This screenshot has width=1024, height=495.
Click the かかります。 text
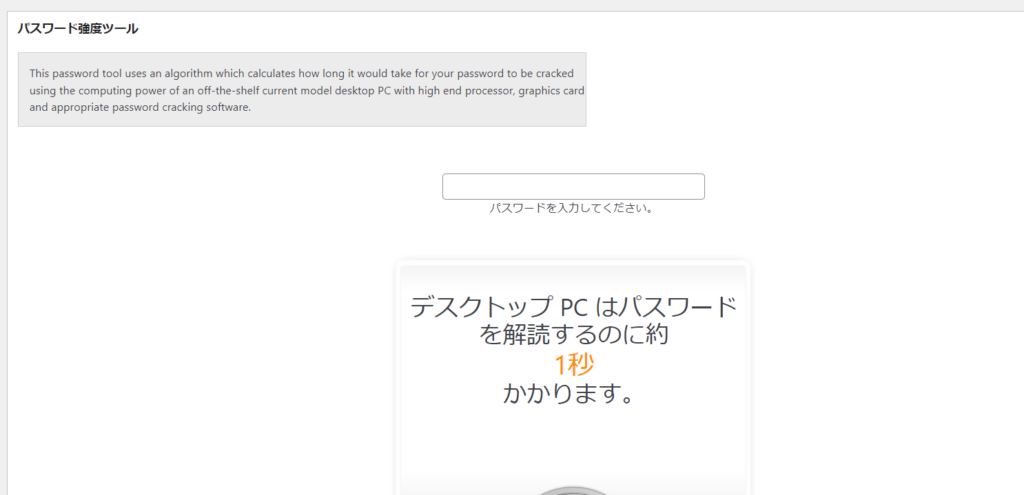pyautogui.click(x=569, y=394)
